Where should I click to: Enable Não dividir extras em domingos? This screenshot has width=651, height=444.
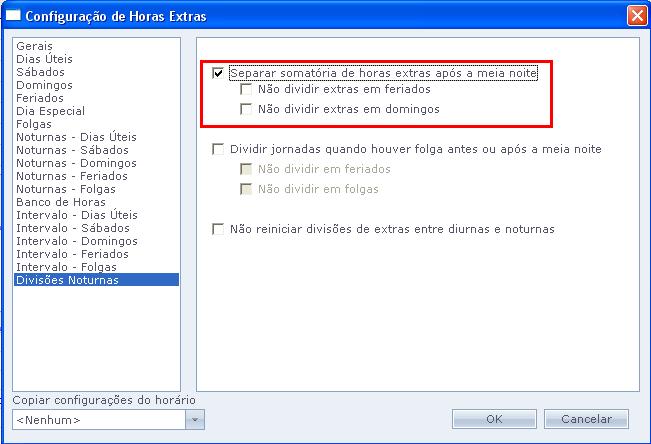click(x=246, y=109)
